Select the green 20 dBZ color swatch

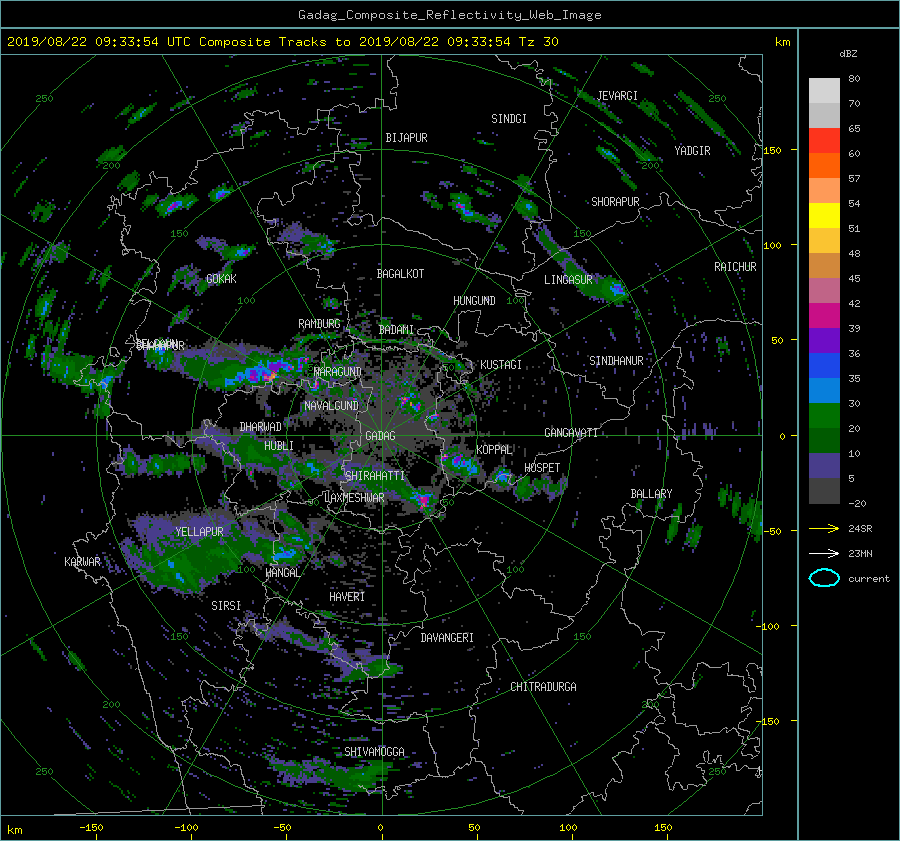point(824,416)
